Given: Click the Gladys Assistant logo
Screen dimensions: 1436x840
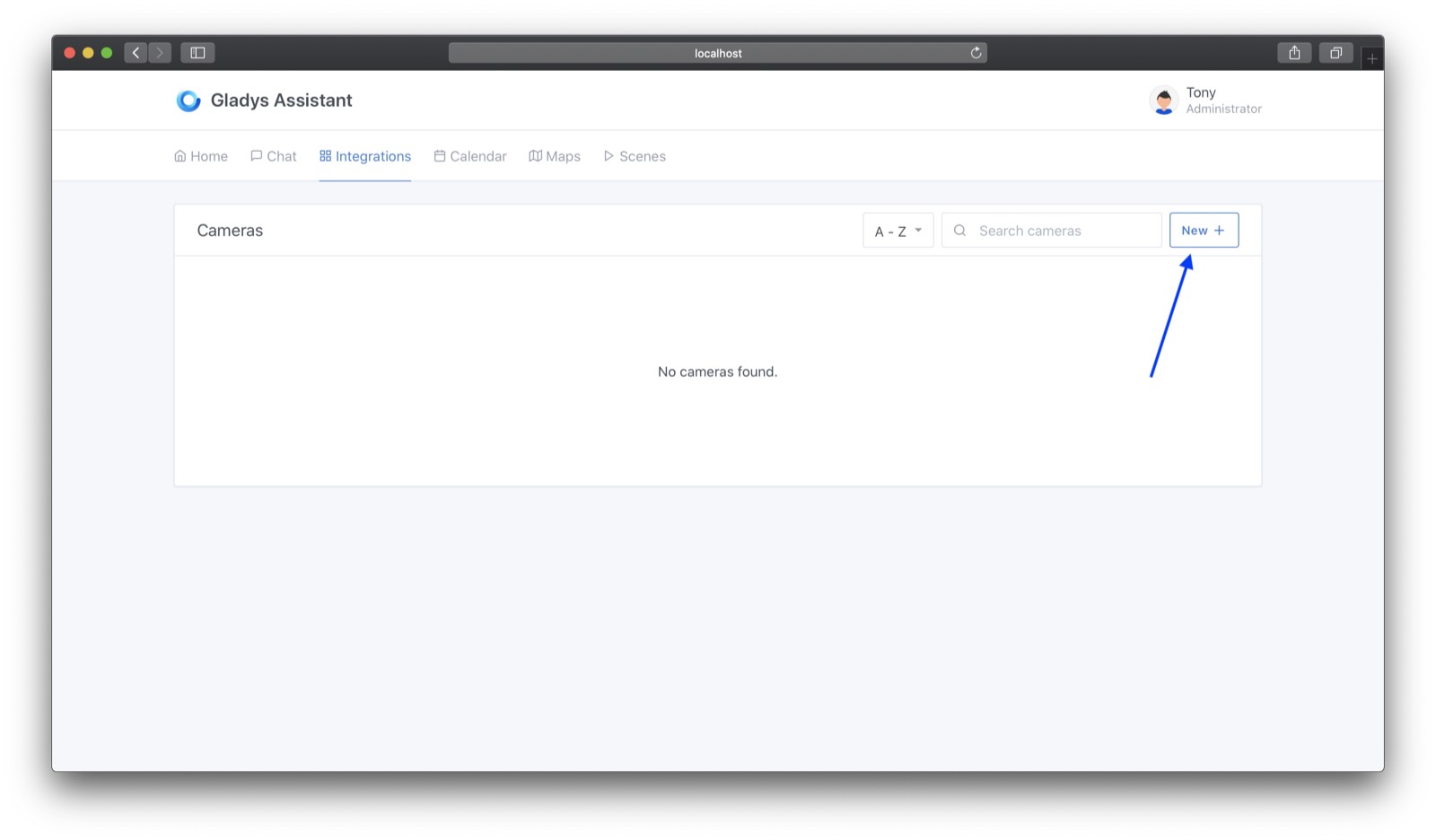Looking at the screenshot, I should (x=188, y=100).
